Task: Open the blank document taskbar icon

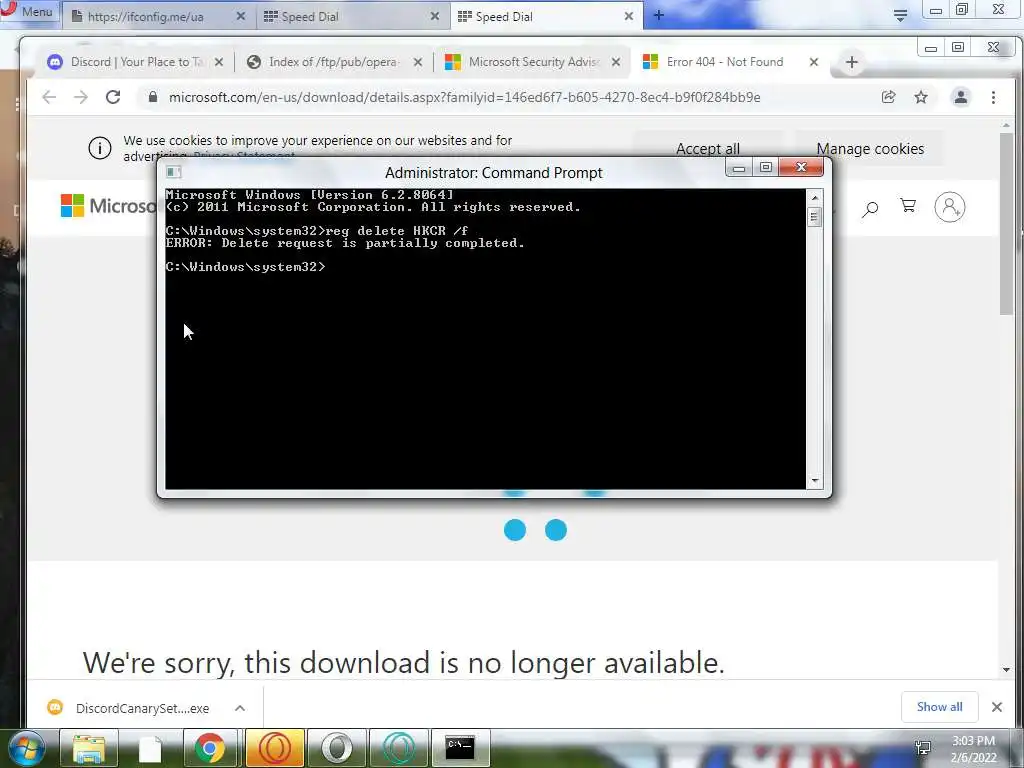Action: point(150,748)
